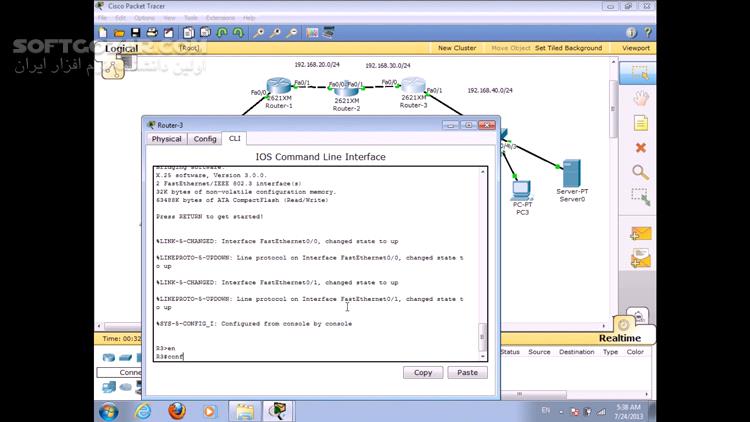Open the File menu
Image resolution: width=750 pixels, height=422 pixels.
pyautogui.click(x=102, y=18)
